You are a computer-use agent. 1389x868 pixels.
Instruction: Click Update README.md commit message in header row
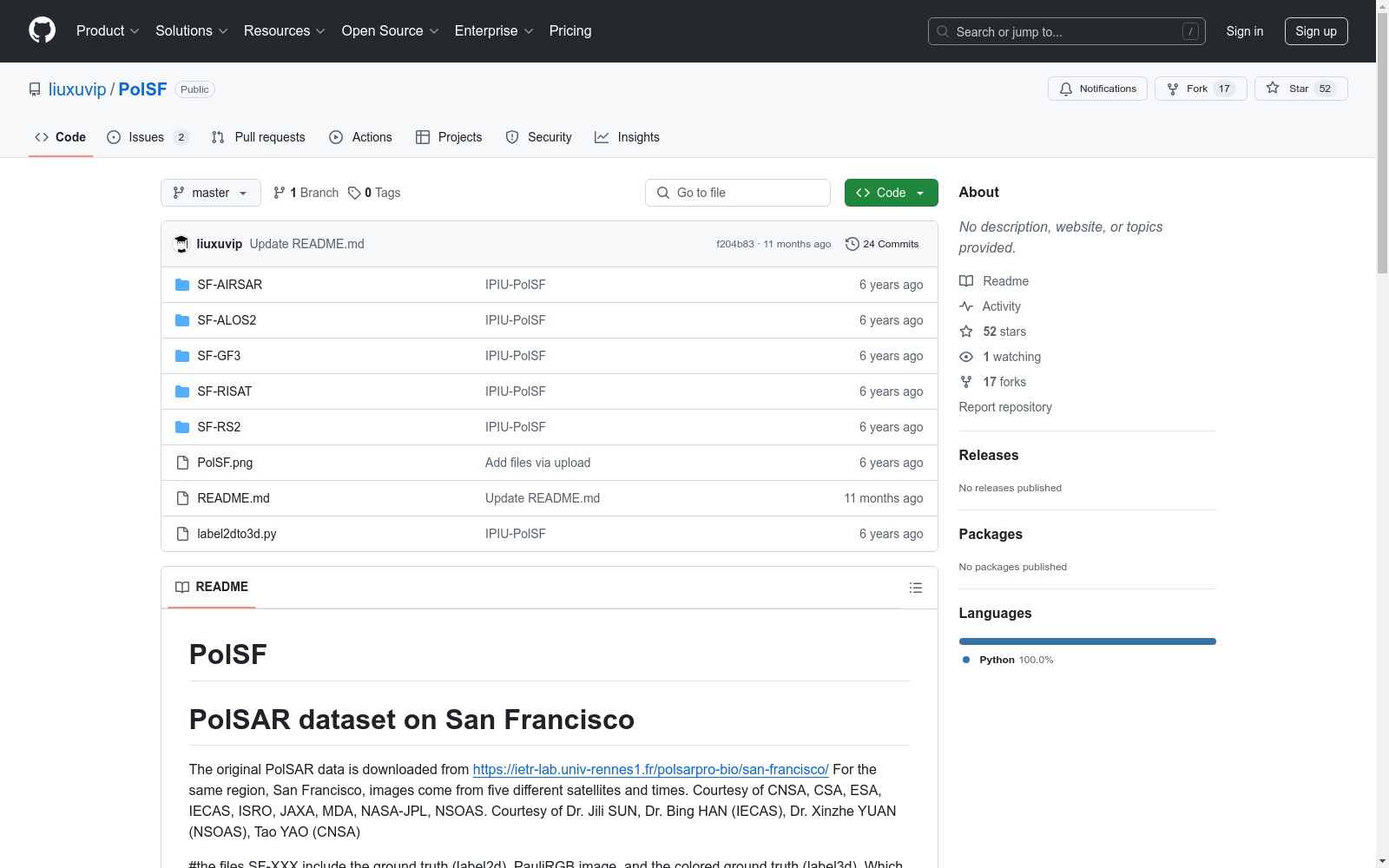307,244
